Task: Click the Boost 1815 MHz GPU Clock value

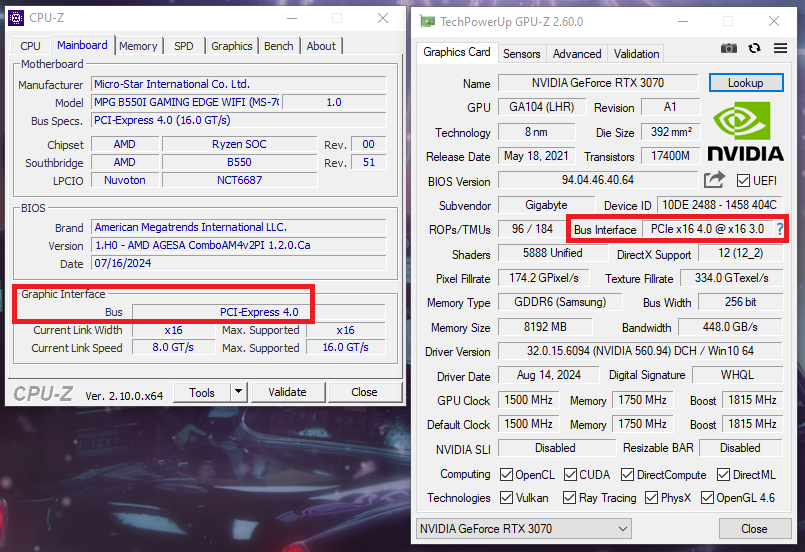Action: coord(753,400)
